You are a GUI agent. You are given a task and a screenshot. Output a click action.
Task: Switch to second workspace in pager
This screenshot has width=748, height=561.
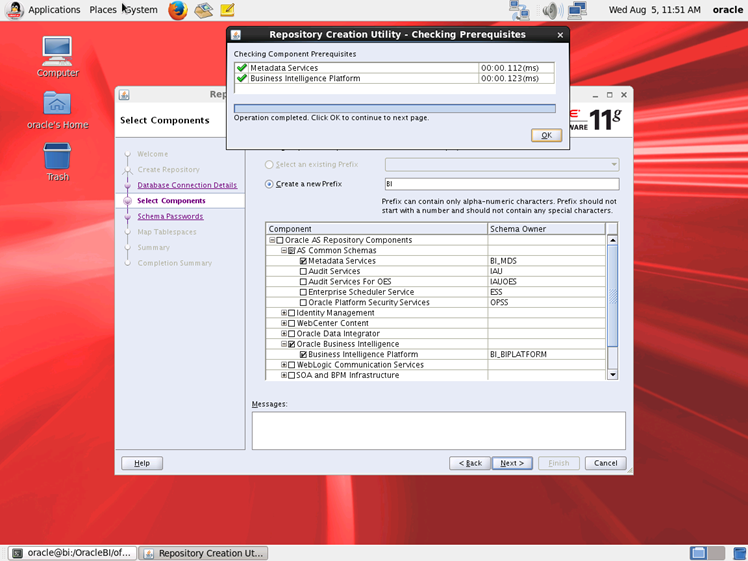(716, 553)
